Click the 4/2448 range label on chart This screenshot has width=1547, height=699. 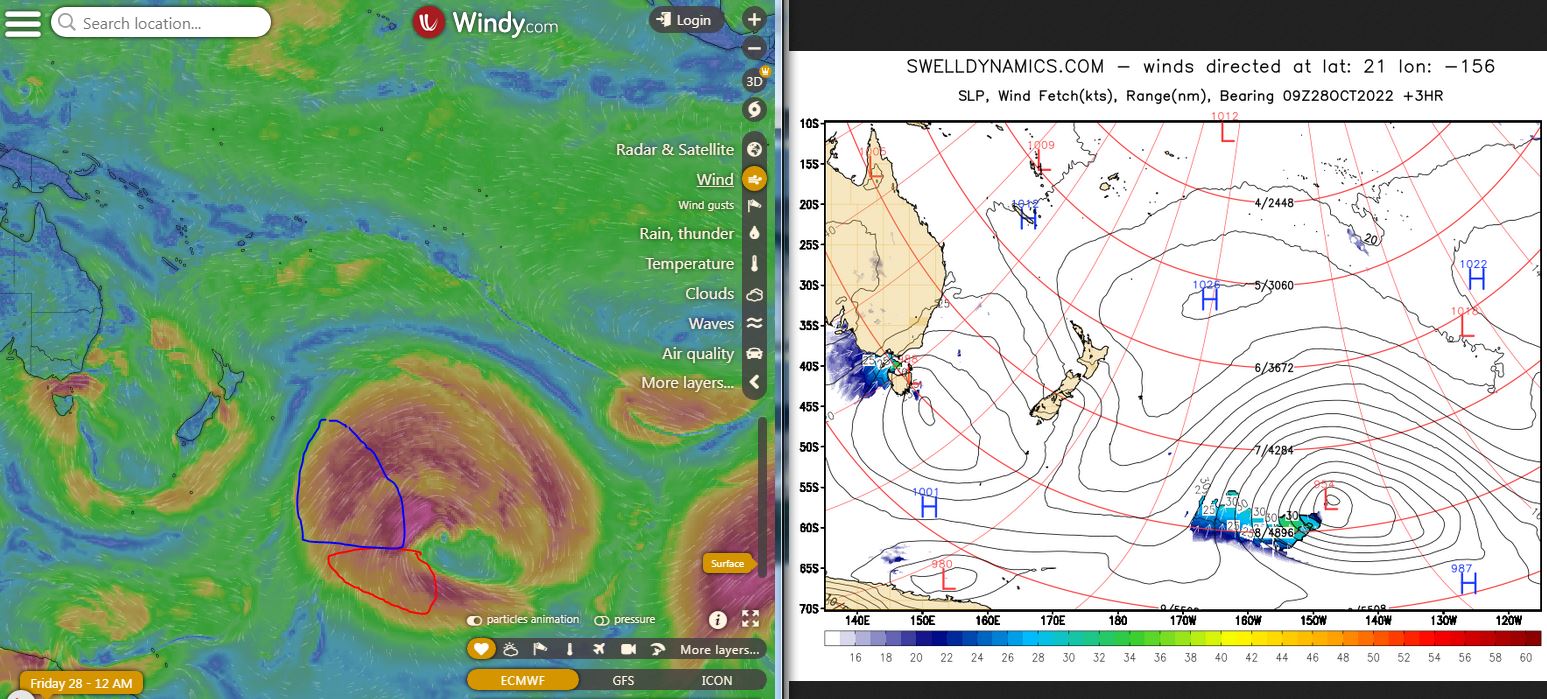[1274, 203]
